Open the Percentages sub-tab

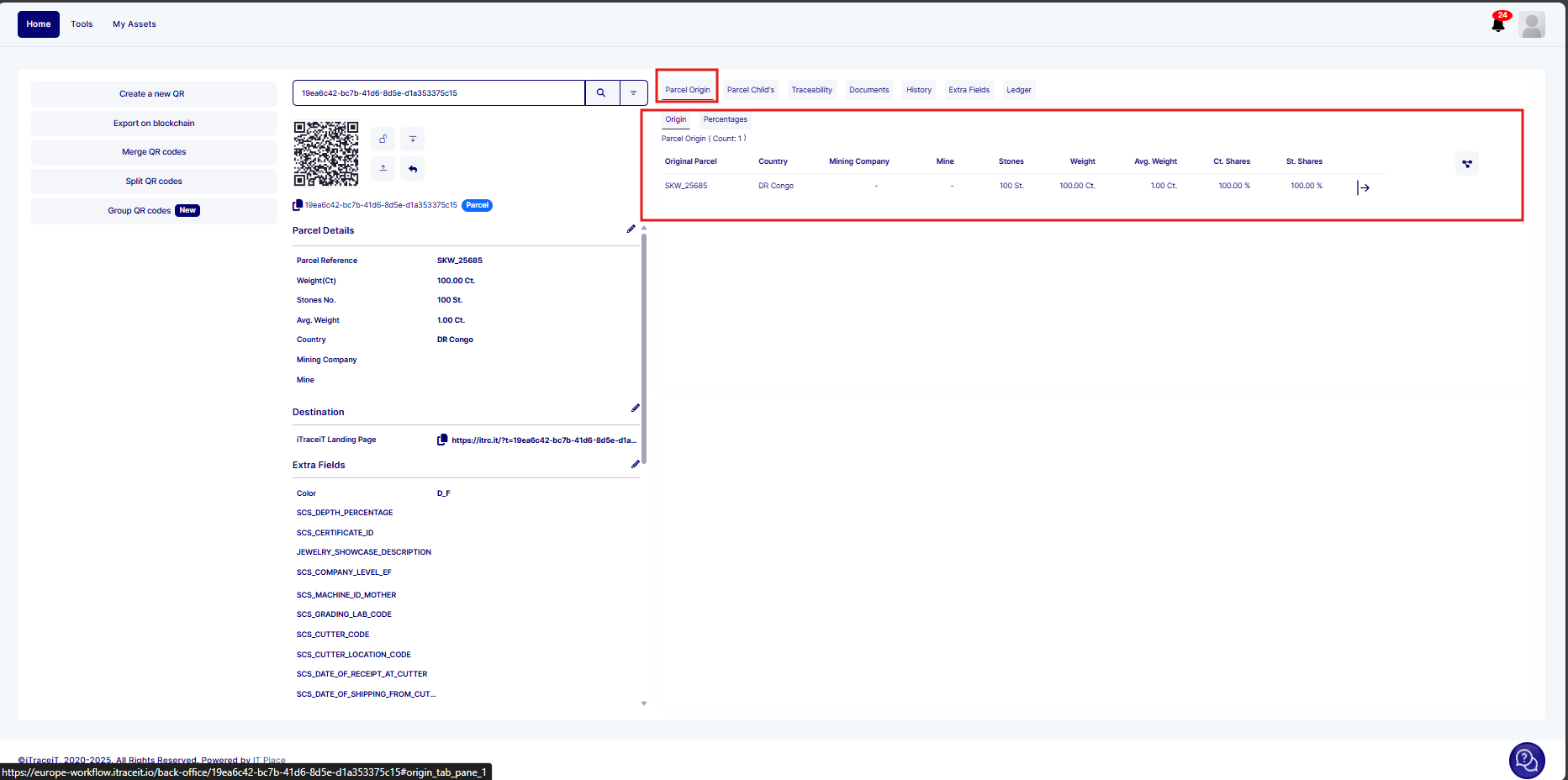coord(725,119)
